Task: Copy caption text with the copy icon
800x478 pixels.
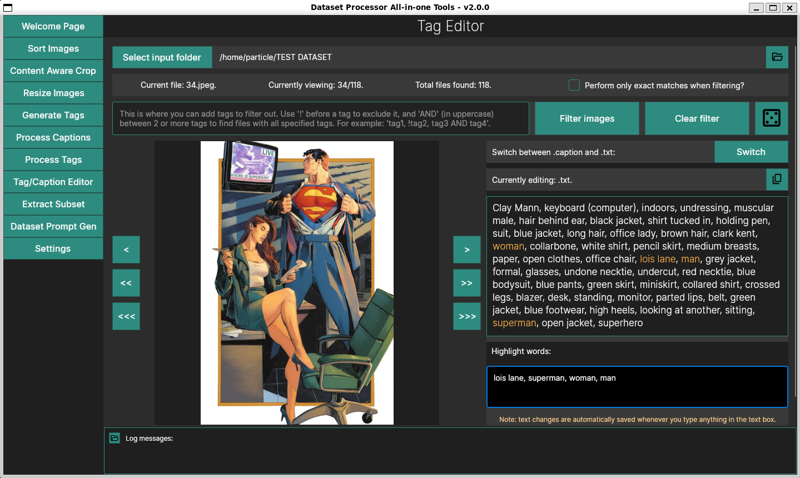Action: pyautogui.click(x=777, y=180)
